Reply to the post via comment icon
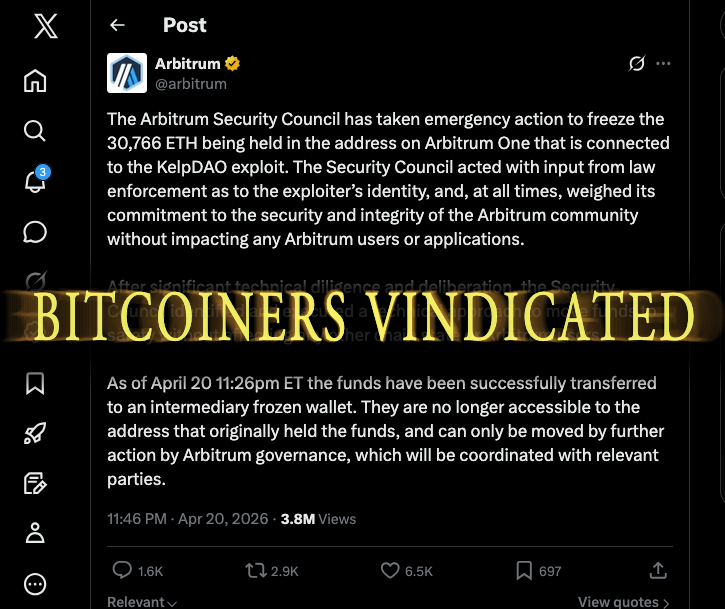The width and height of the screenshot is (725, 609). coord(123,570)
